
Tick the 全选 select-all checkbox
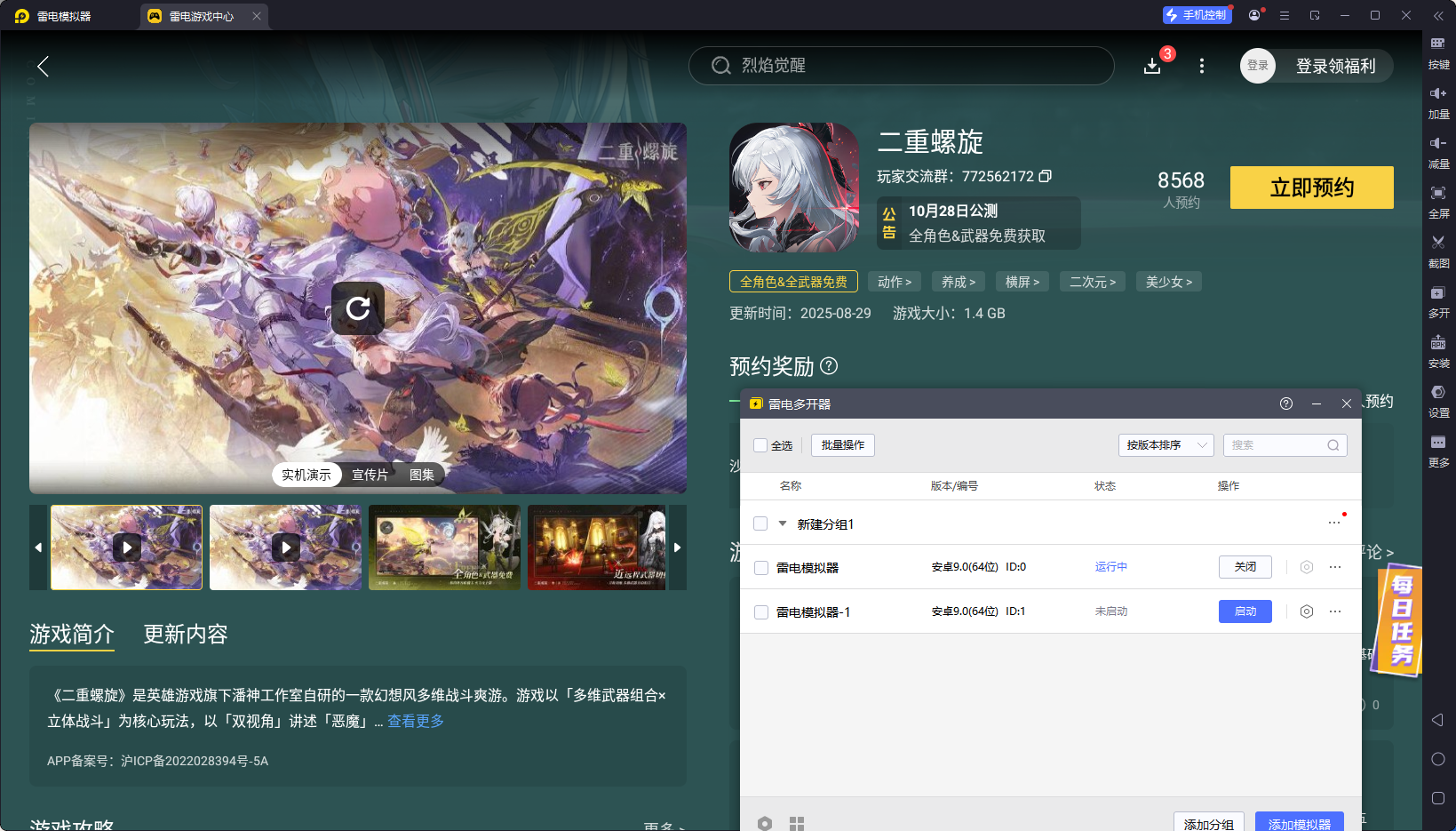(x=760, y=445)
